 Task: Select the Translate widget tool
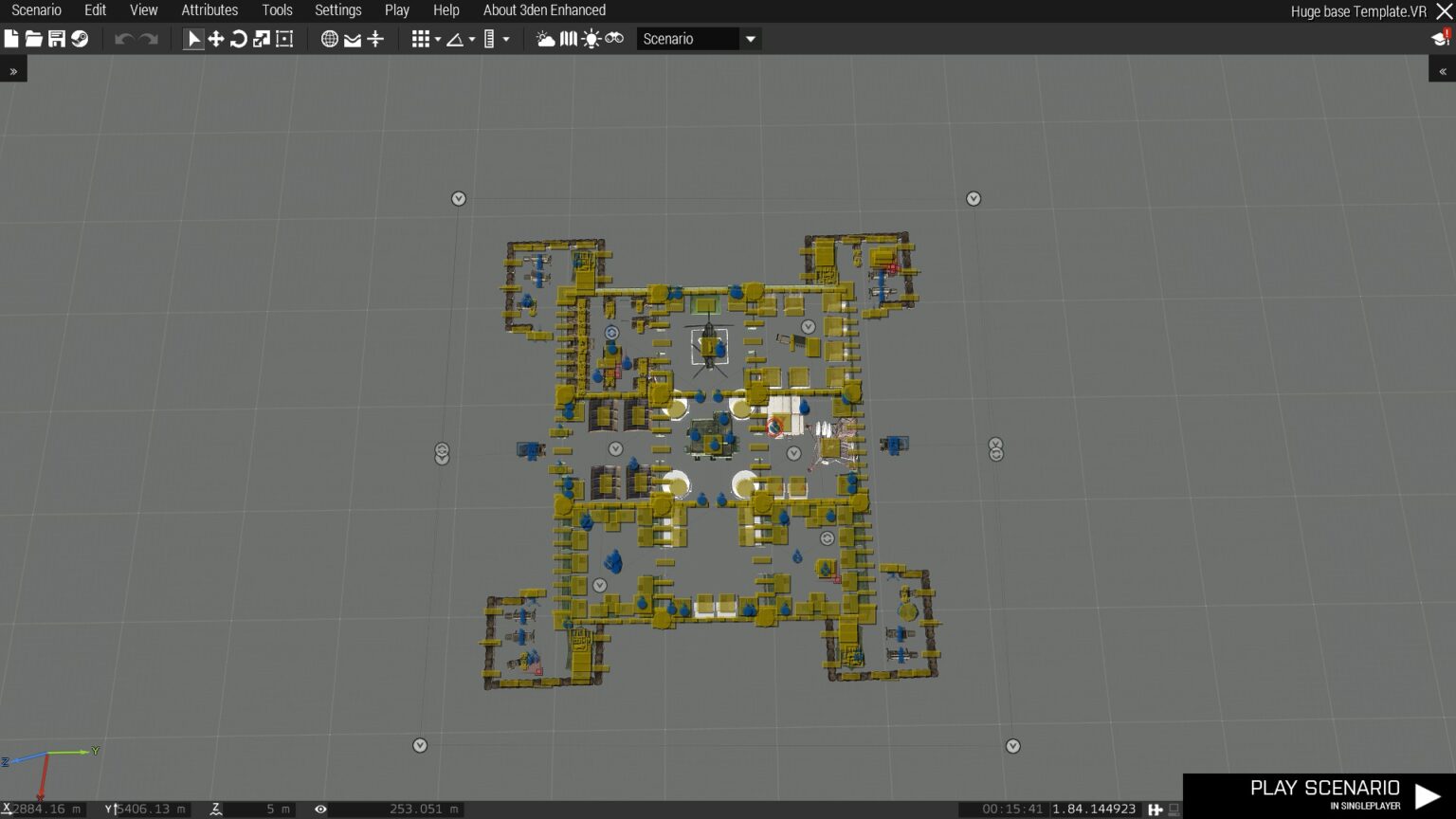(216, 39)
